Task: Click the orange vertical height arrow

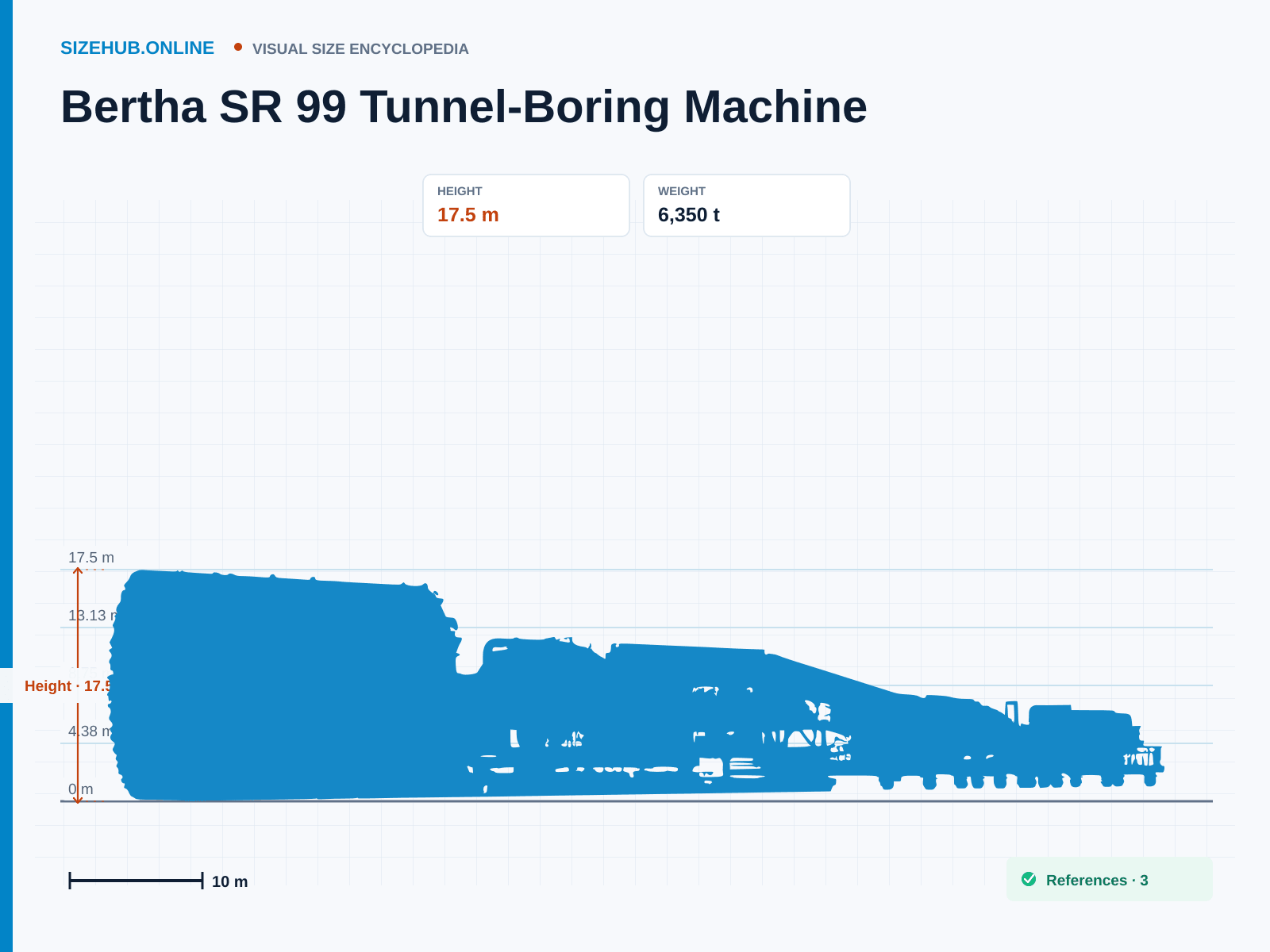Action: [x=78, y=685]
